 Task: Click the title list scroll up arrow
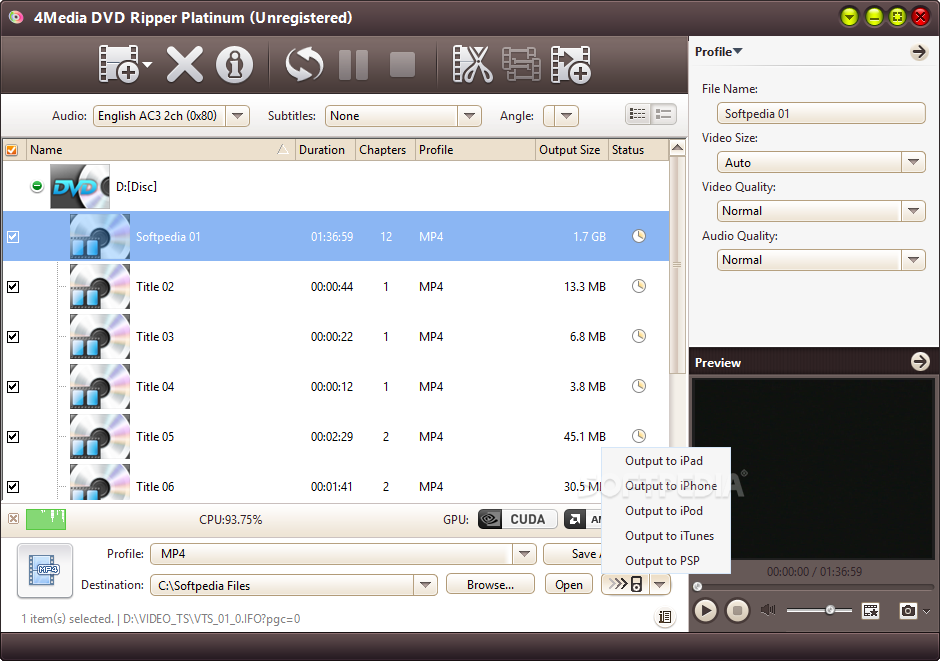click(x=677, y=148)
